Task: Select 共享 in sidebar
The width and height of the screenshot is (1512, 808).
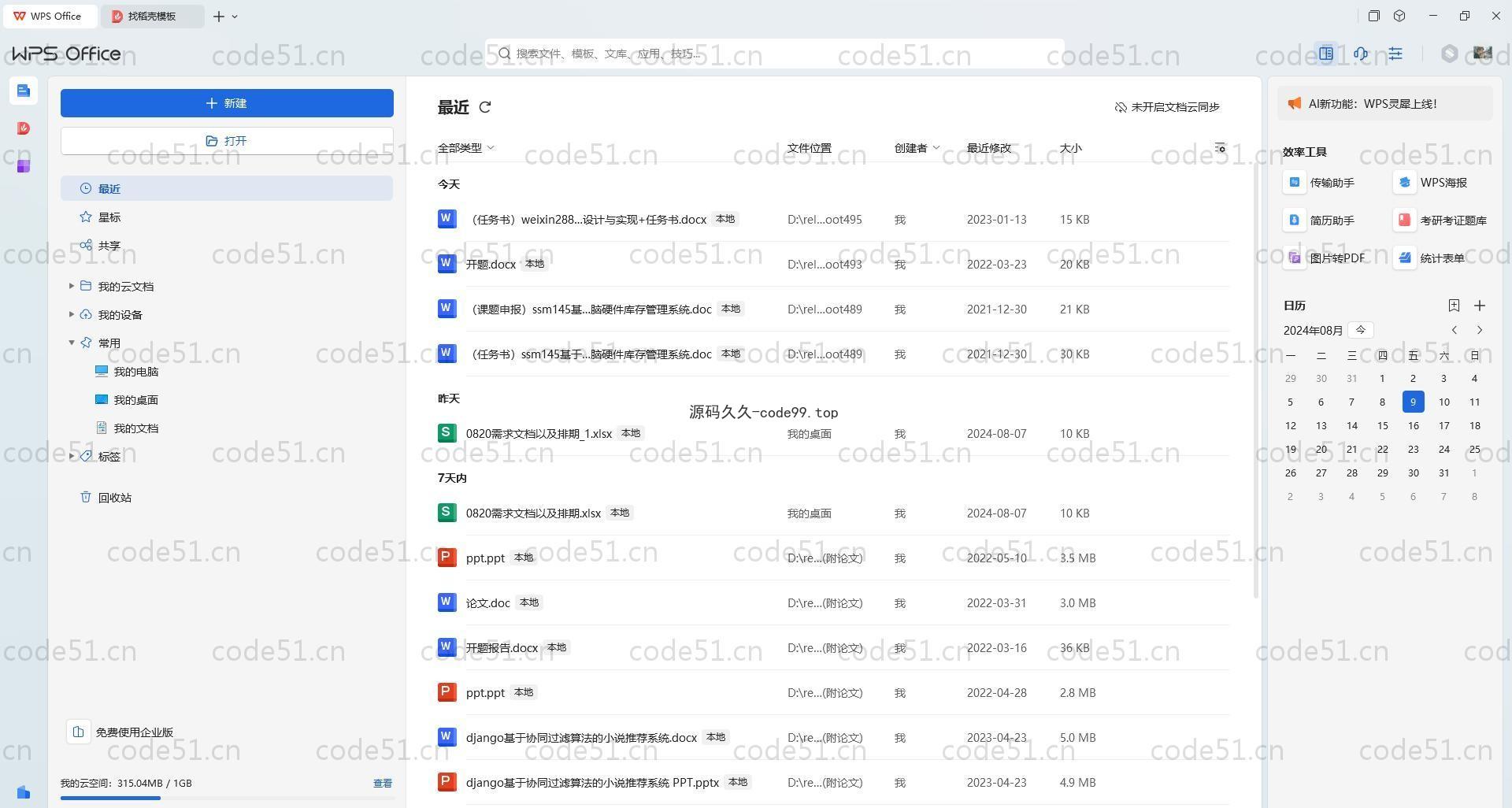Action: click(227, 245)
